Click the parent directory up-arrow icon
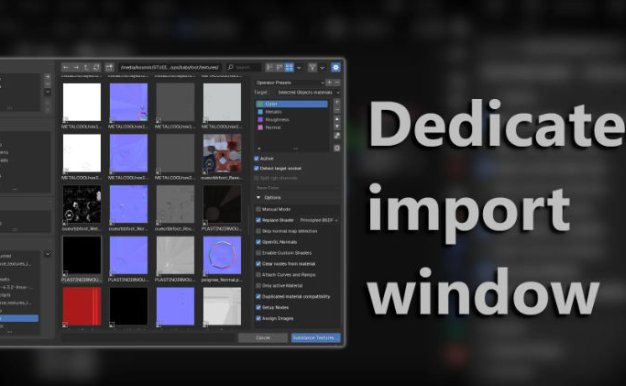 (86, 67)
